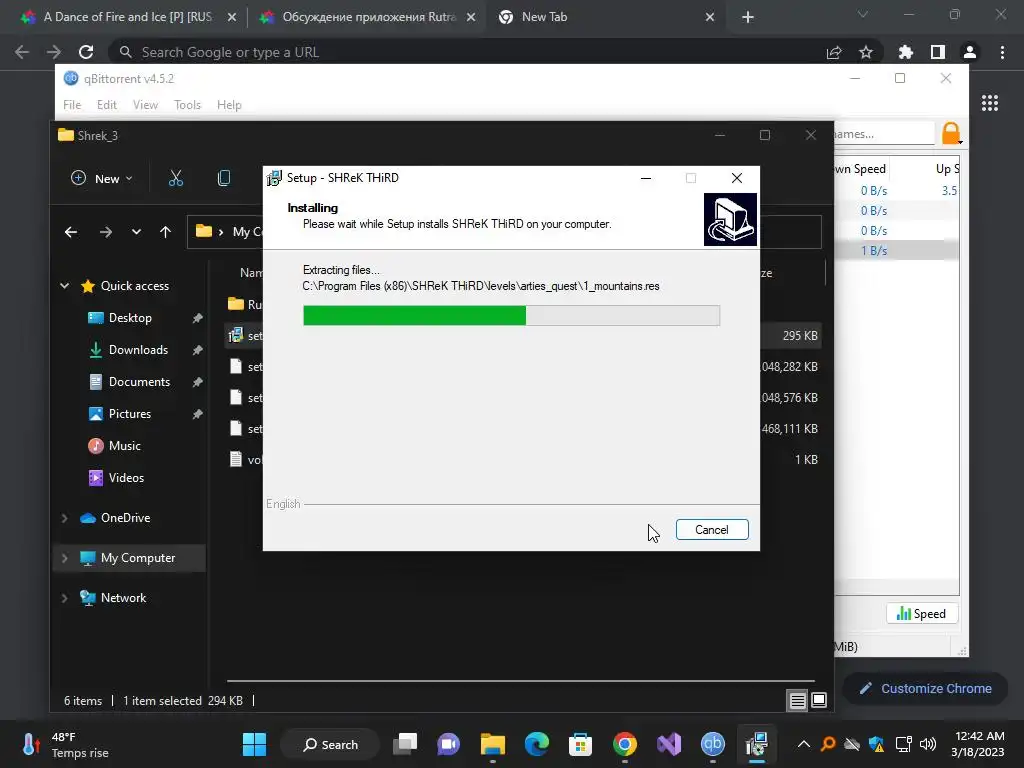
Task: Collapse the Quick access tree section
Action: [x=65, y=285]
